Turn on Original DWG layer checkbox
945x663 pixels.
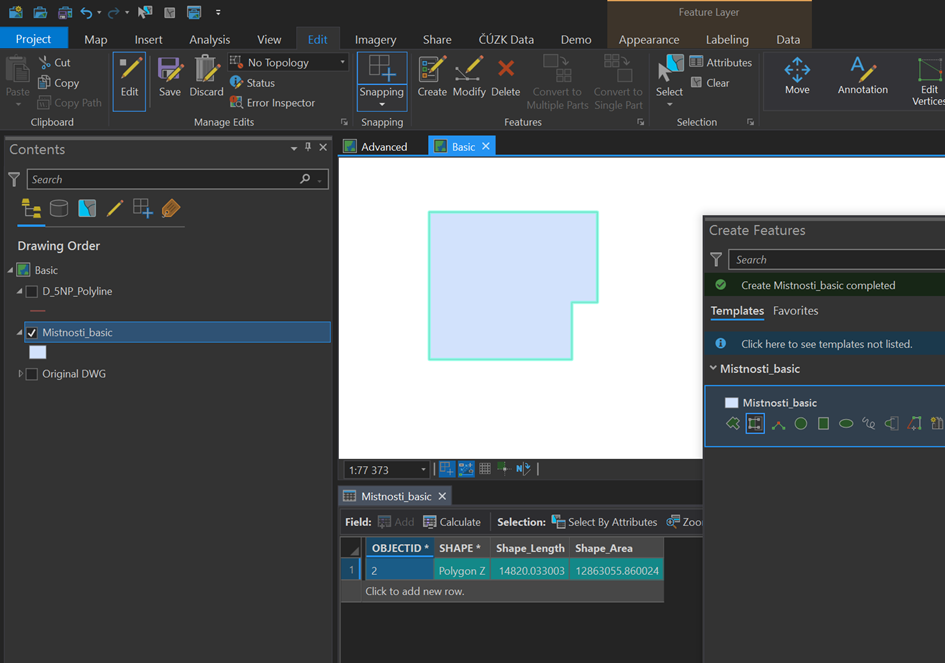(x=32, y=374)
